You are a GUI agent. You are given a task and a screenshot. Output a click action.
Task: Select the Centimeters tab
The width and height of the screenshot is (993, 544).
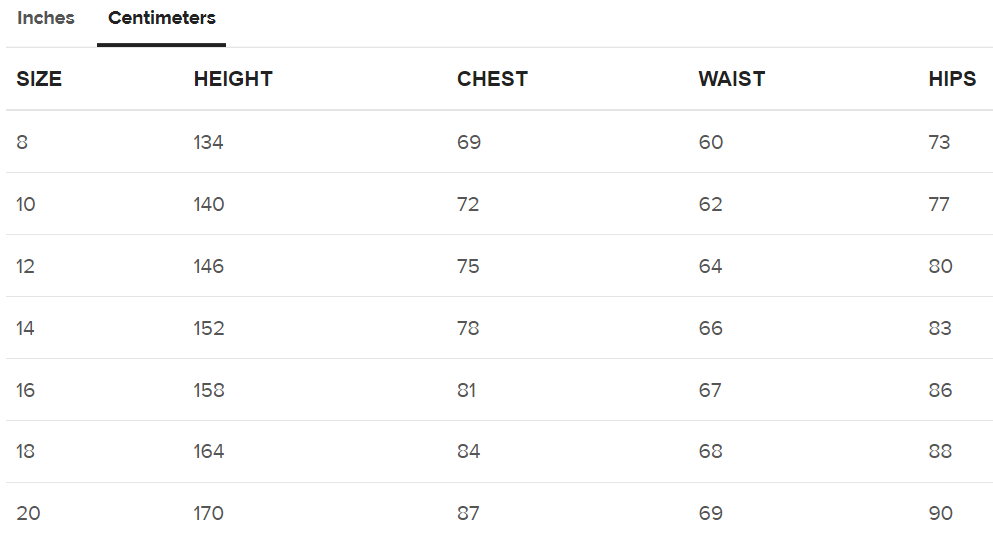coord(161,19)
